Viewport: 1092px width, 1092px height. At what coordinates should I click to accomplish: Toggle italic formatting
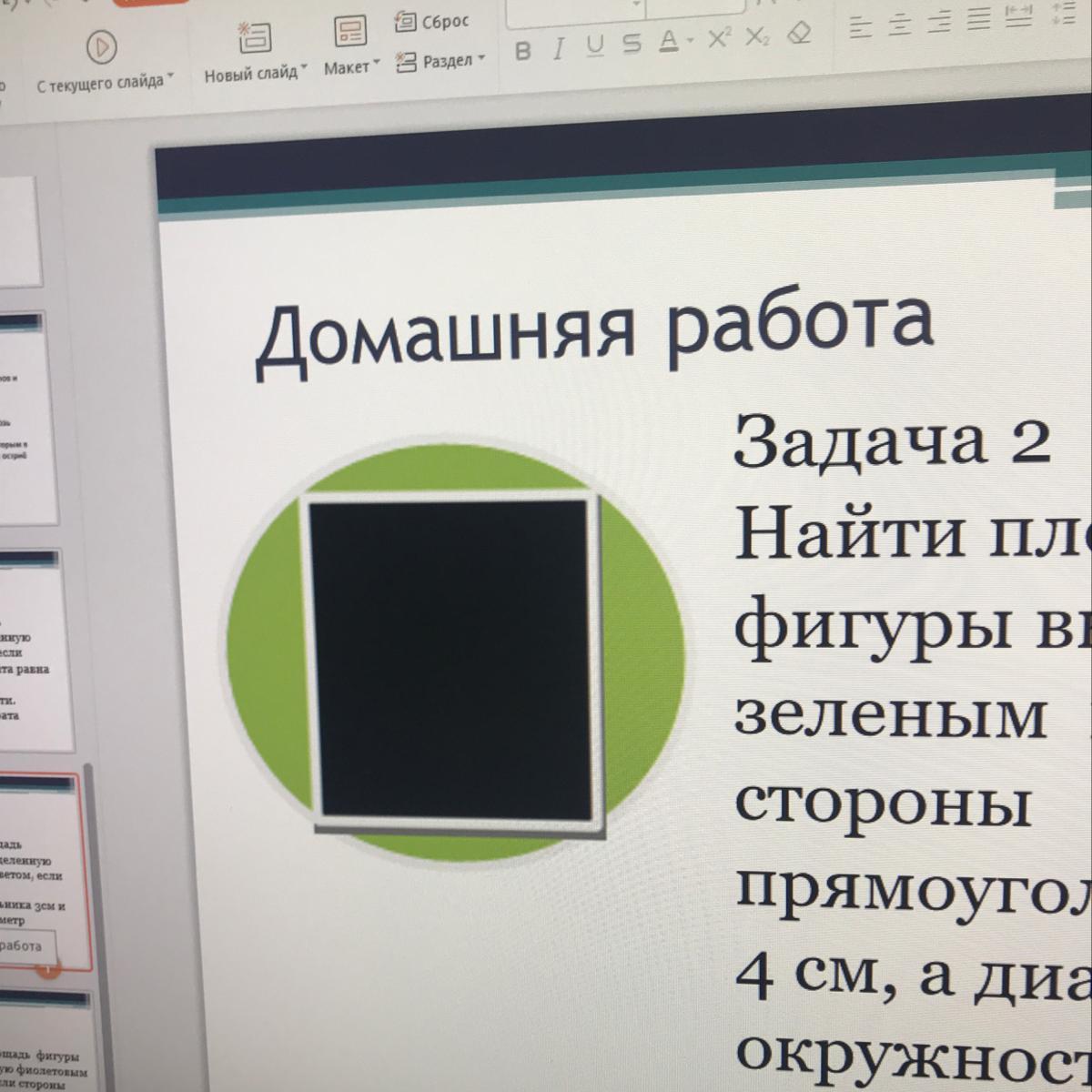pyautogui.click(x=559, y=47)
